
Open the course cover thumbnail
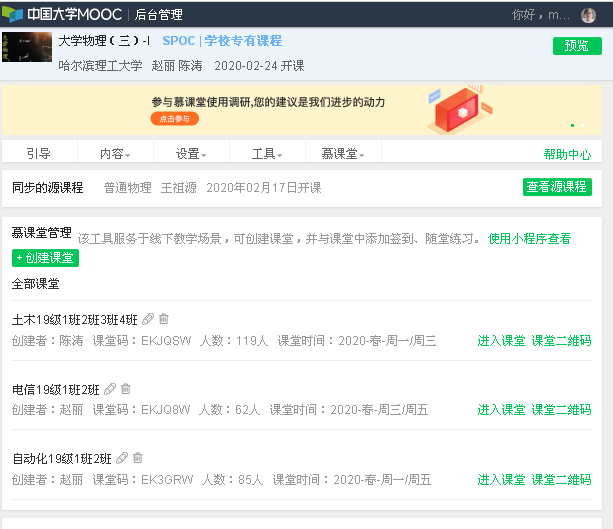(x=26, y=51)
